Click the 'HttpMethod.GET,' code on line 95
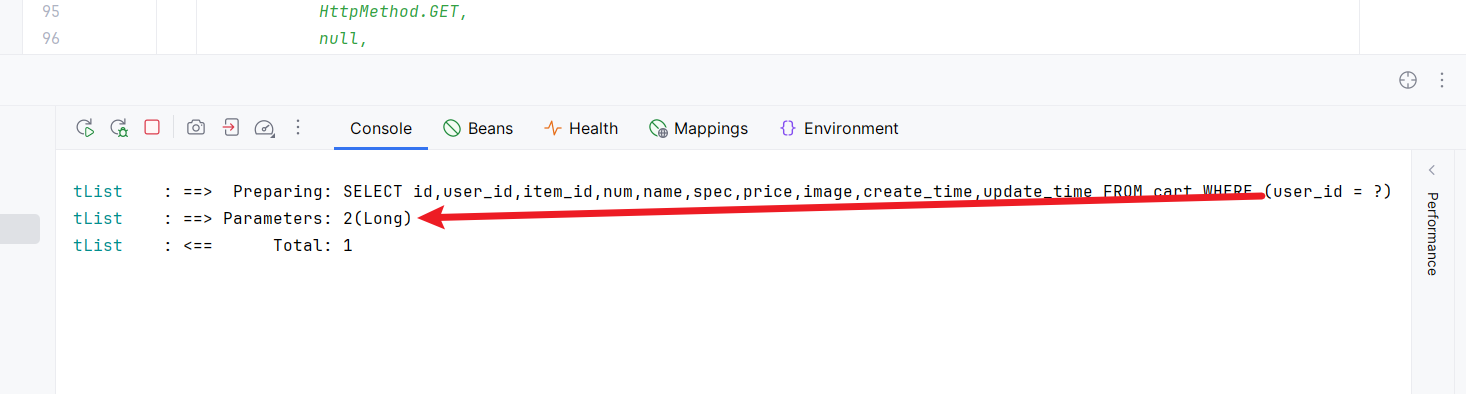Viewport: 1466px width, 394px height. tap(393, 12)
